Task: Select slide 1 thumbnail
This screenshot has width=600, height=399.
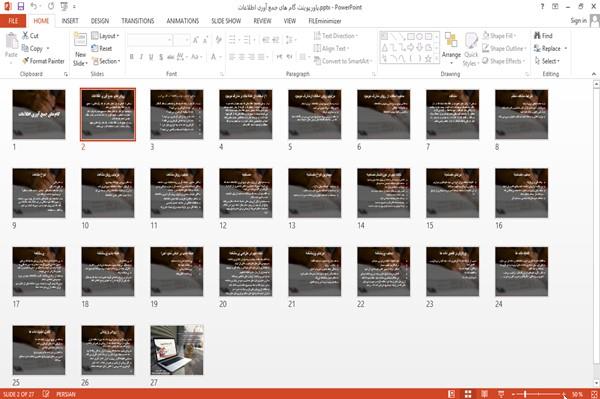Action: tap(39, 114)
